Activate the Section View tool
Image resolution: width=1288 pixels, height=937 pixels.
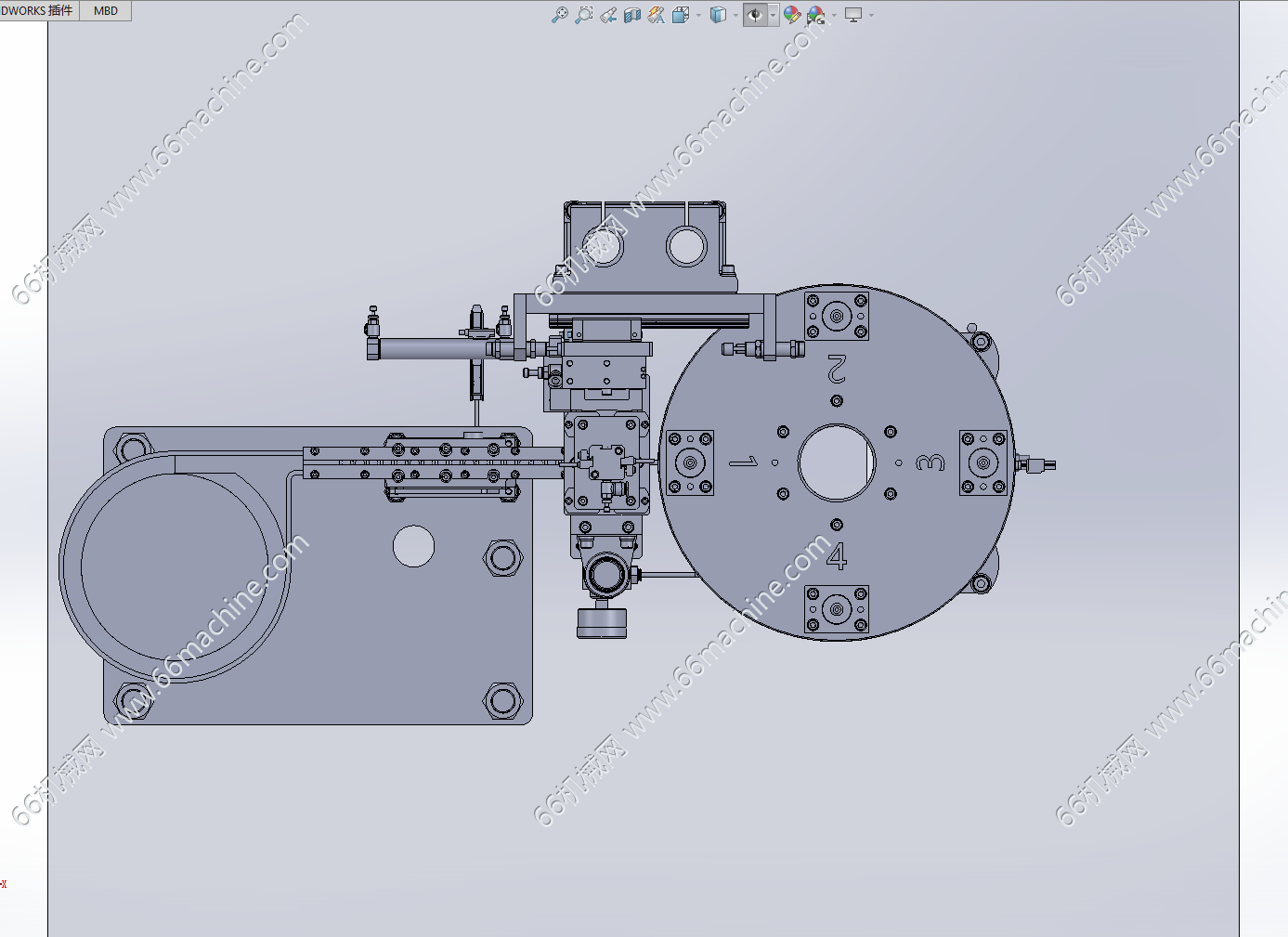click(x=632, y=15)
